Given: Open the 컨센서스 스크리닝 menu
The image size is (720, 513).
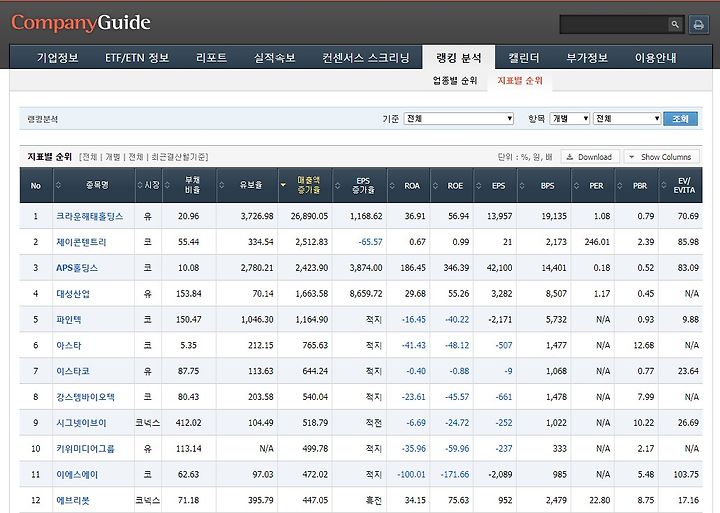Looking at the screenshot, I should pyautogui.click(x=366, y=58).
